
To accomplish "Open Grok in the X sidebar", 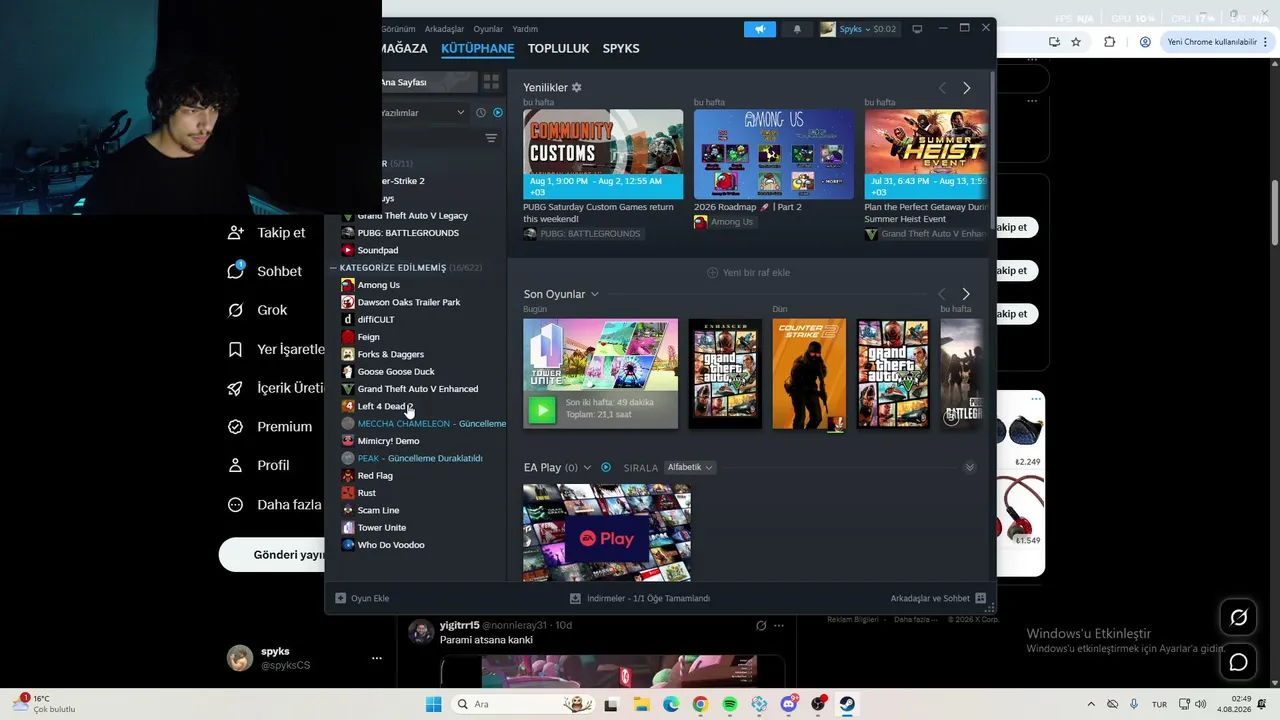I will point(258,310).
